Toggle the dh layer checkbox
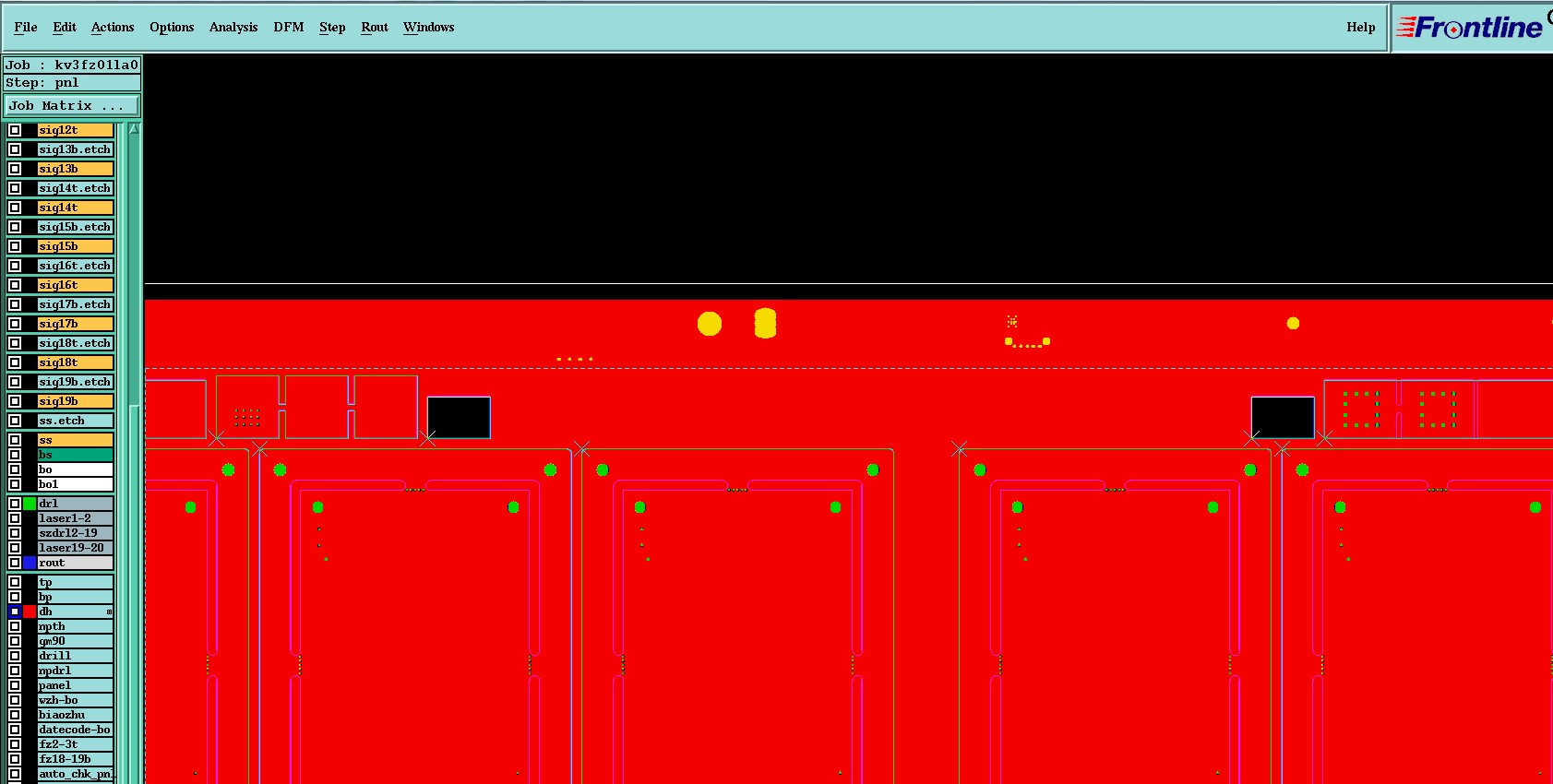The height and width of the screenshot is (784, 1553). 15,612
